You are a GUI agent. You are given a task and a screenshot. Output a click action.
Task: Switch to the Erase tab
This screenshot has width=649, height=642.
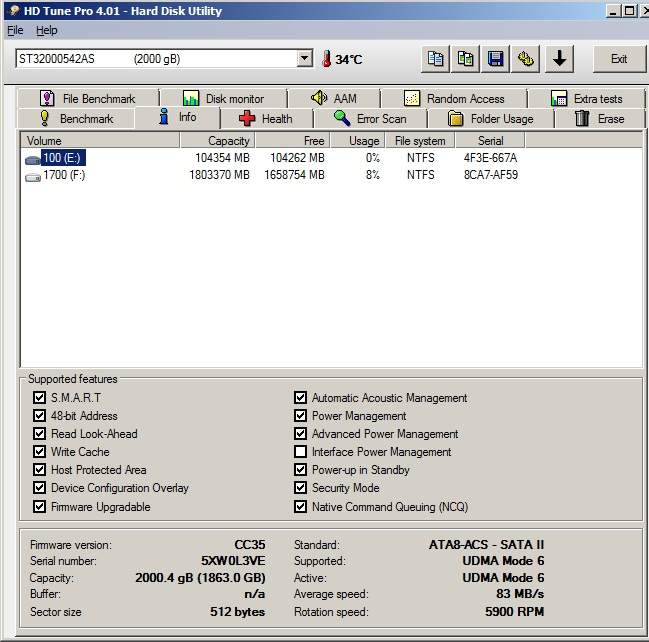(600, 119)
